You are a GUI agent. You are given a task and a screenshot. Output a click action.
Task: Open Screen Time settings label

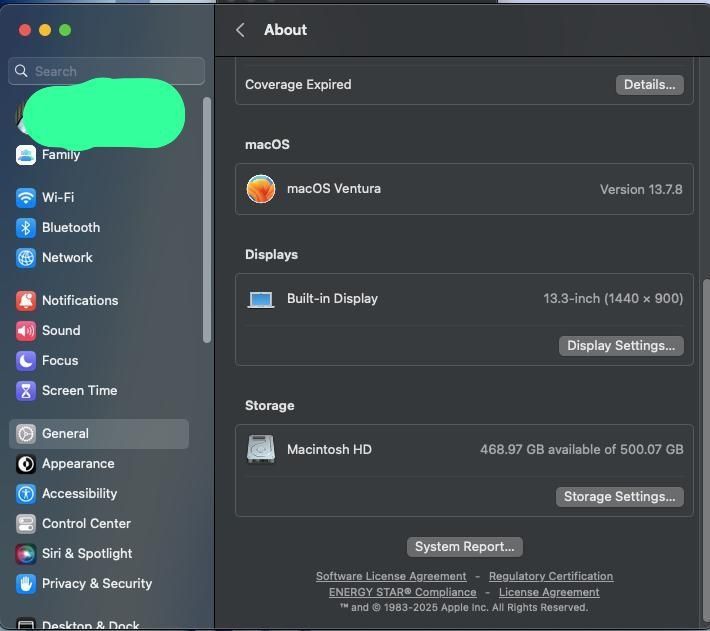80,390
